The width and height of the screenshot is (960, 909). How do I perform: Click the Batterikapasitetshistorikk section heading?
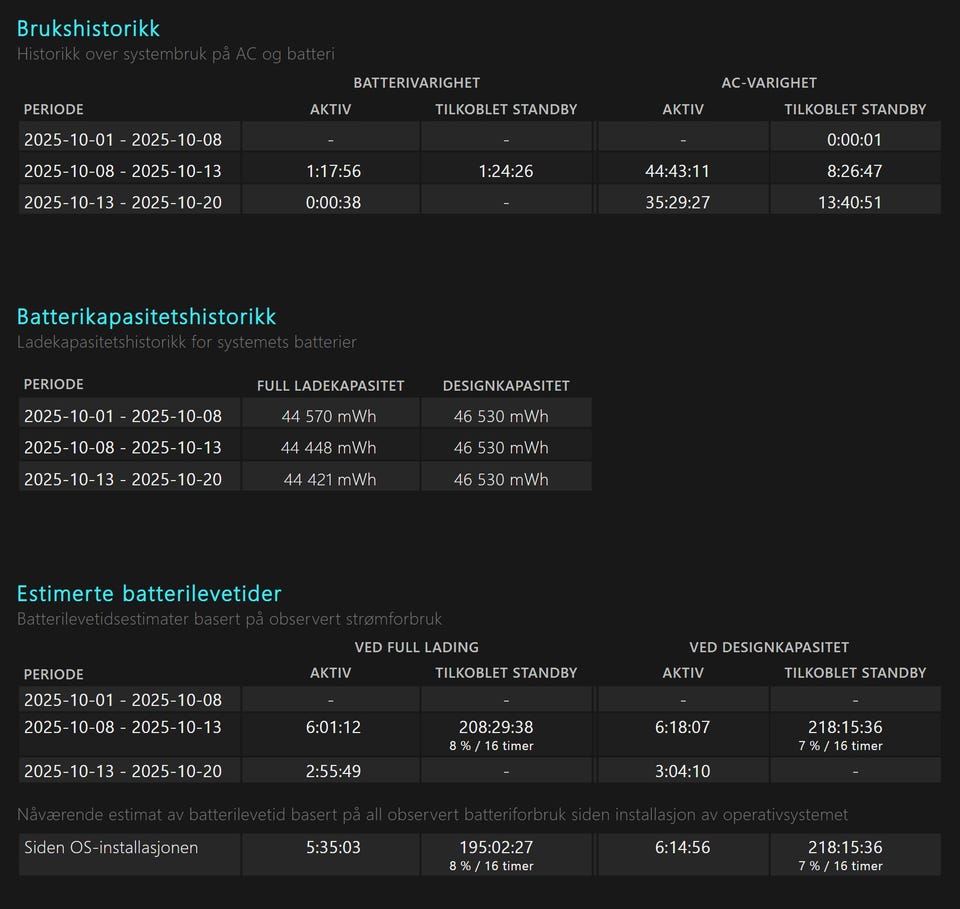(x=146, y=317)
